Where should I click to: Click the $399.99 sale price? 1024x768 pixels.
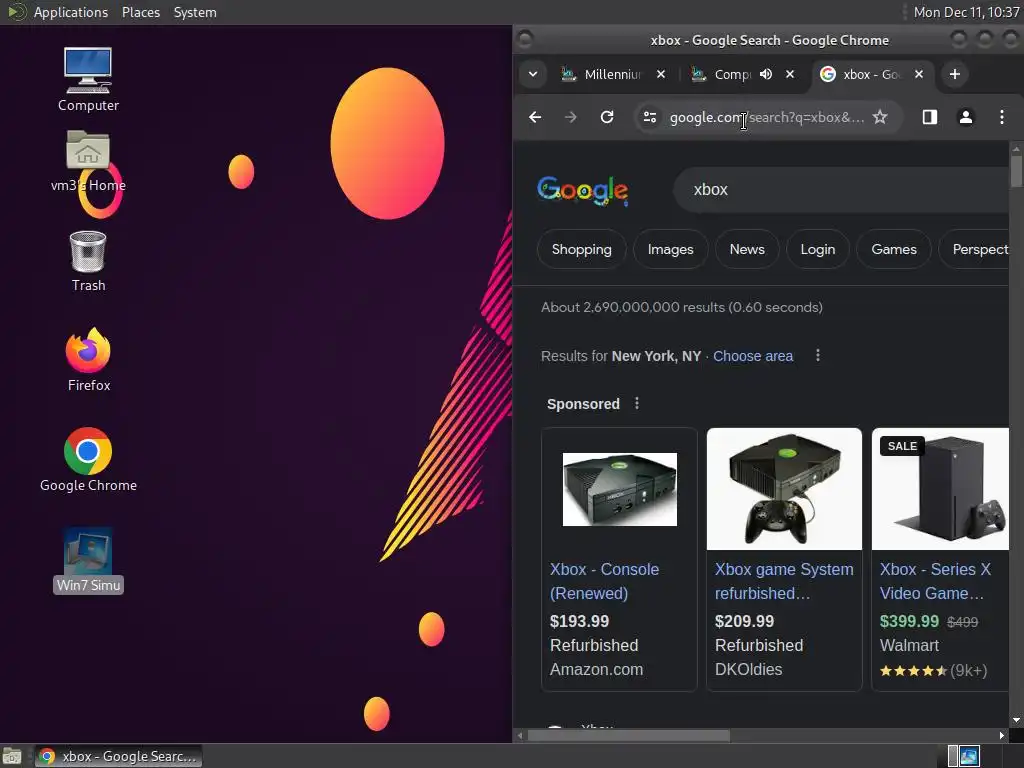point(909,621)
